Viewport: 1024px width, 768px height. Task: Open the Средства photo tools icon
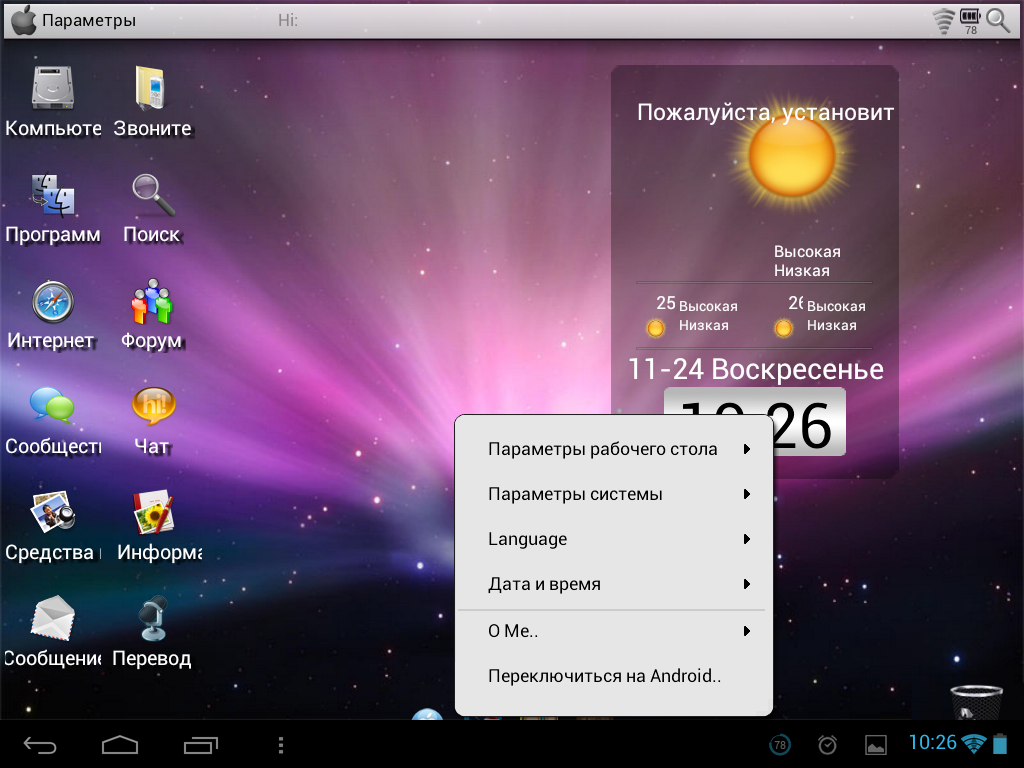53,512
